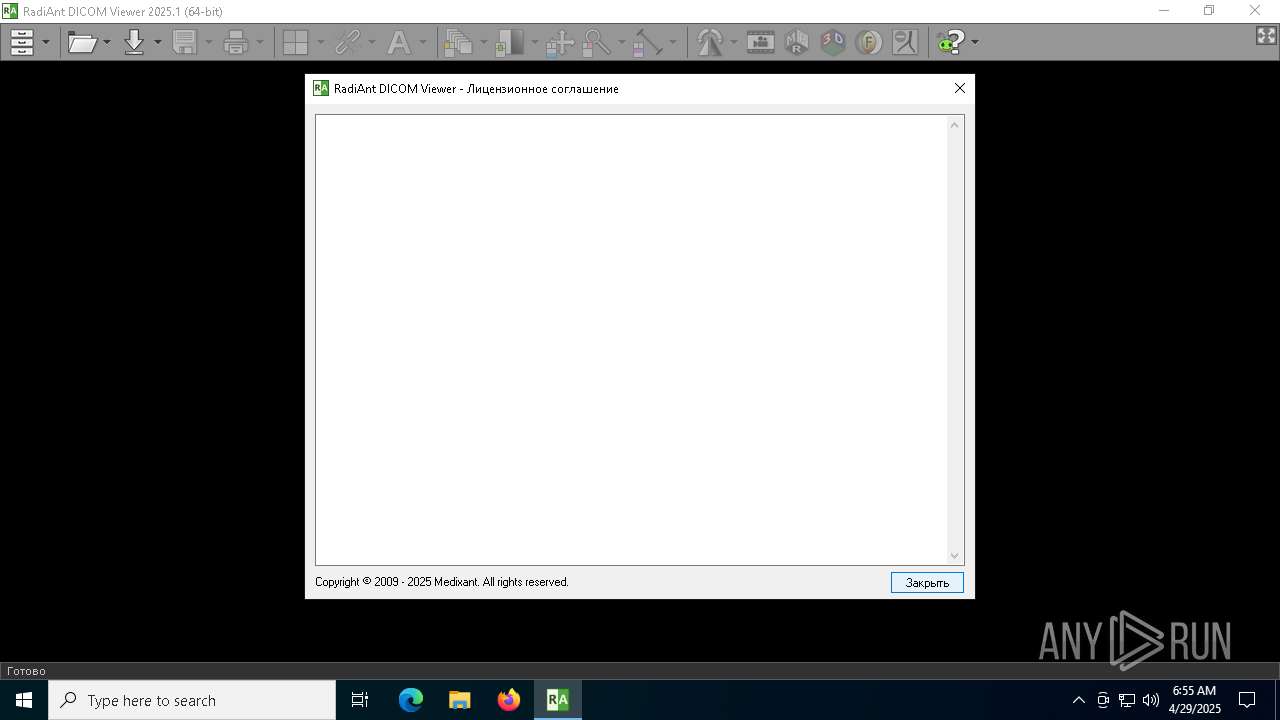Click the image fusion F icon
The height and width of the screenshot is (720, 1280).
point(869,42)
